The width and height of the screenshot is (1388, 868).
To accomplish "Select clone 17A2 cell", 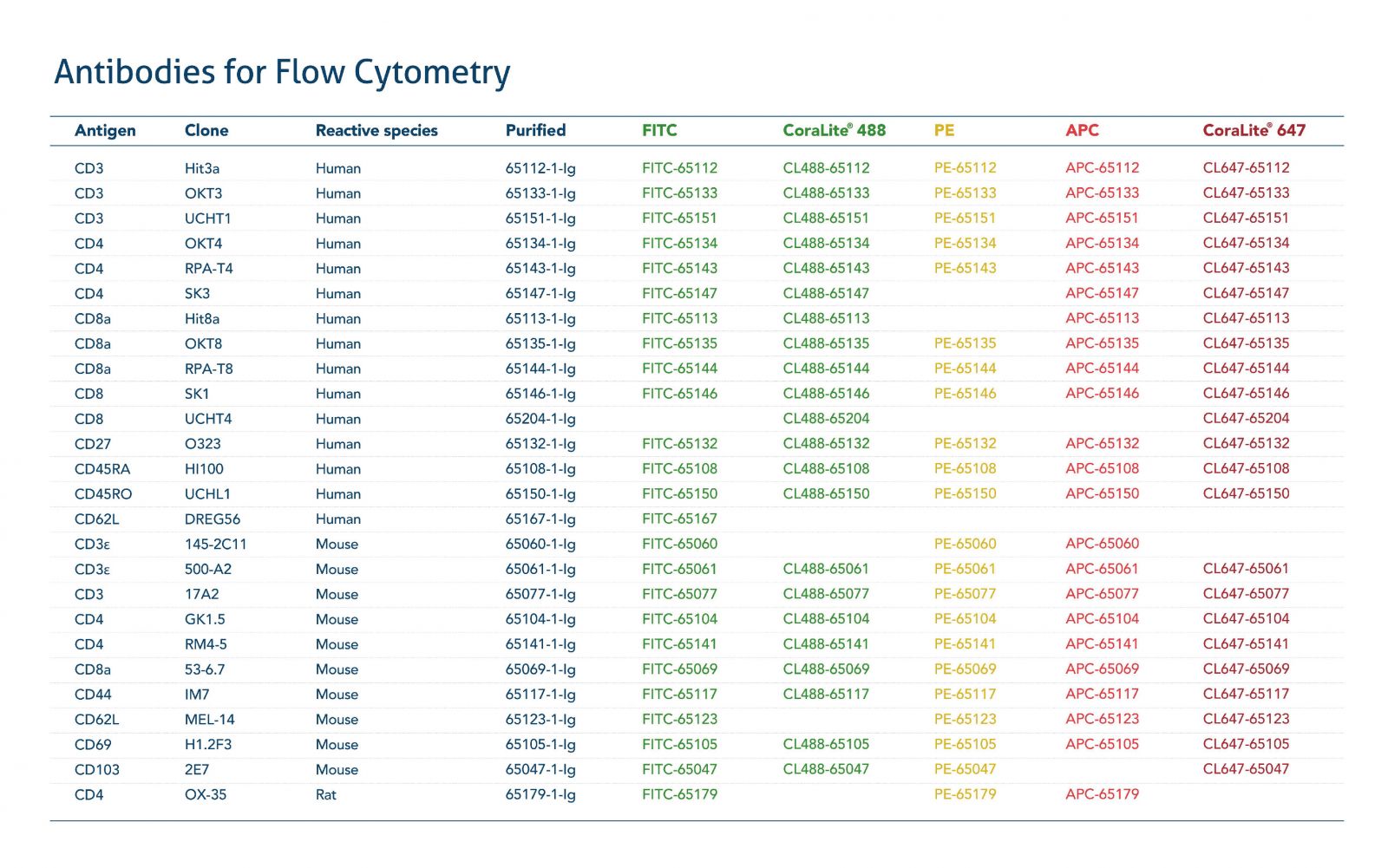I will coord(202,595).
